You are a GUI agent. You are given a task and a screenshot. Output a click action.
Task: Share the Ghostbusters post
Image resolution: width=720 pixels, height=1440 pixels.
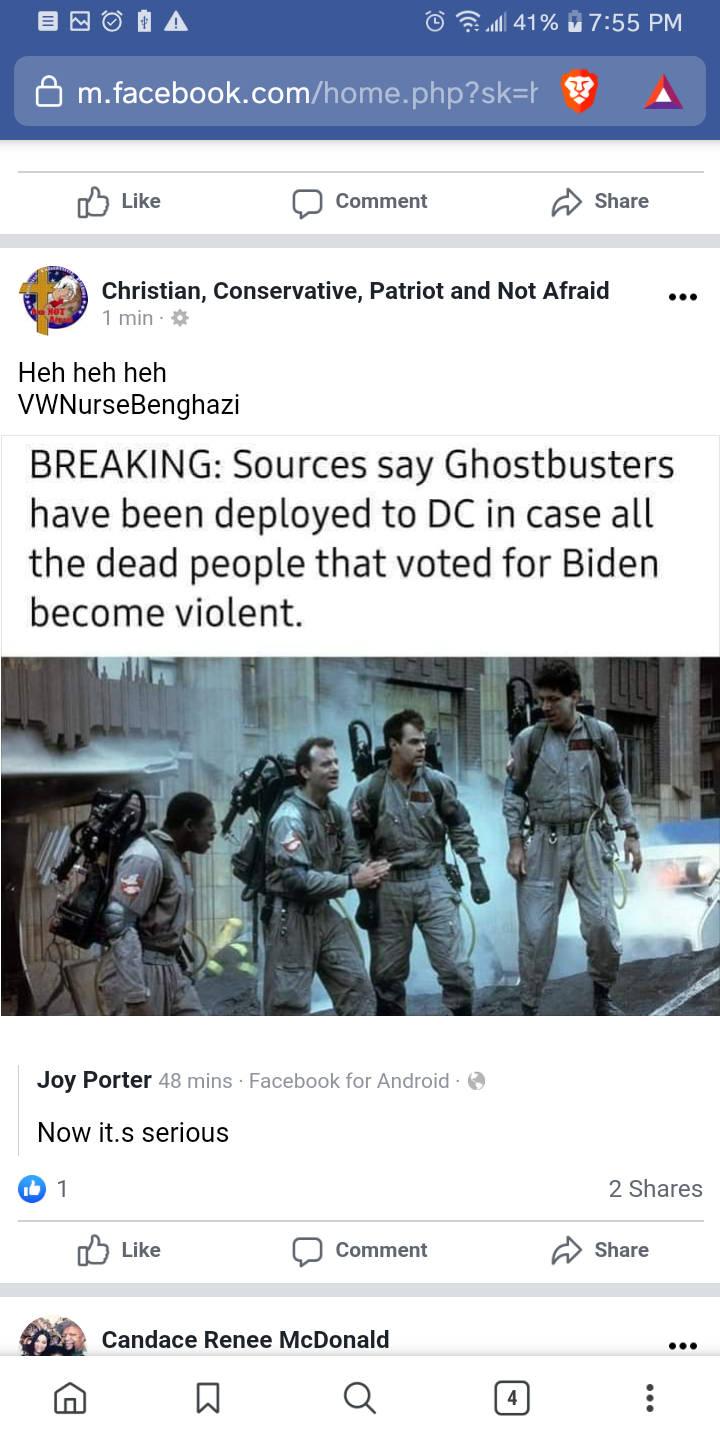[600, 1250]
